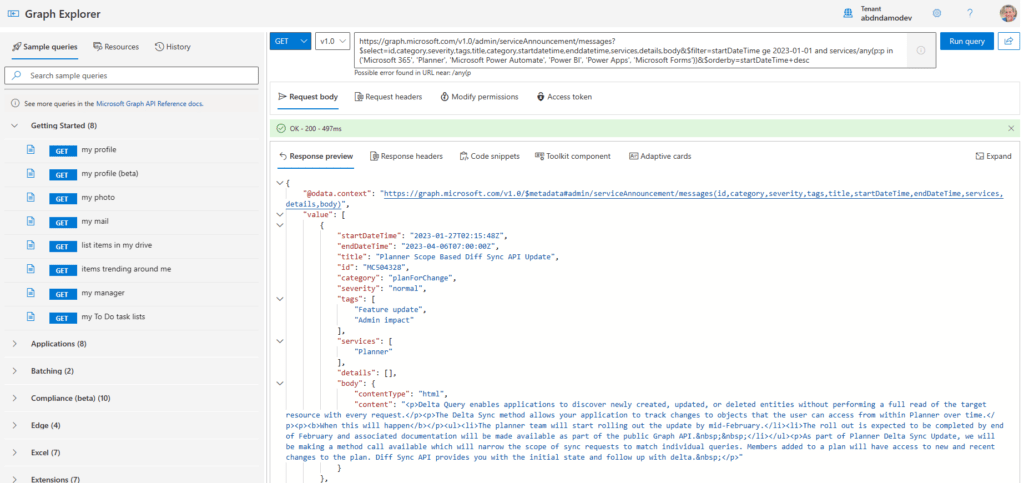Screen dimensions: 1024x483
Task: Open the help question mark icon
Action: pos(970,13)
